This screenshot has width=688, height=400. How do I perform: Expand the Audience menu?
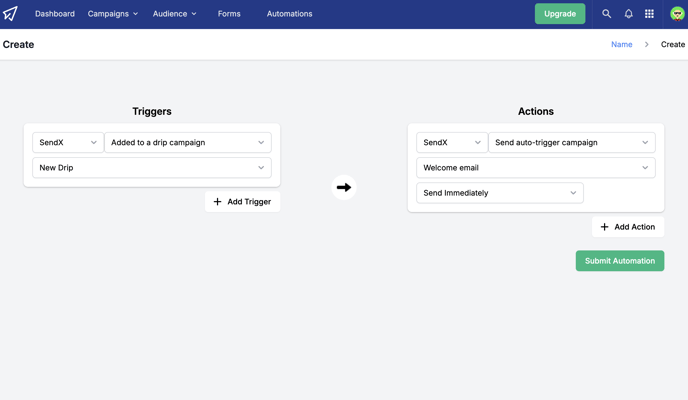click(175, 14)
